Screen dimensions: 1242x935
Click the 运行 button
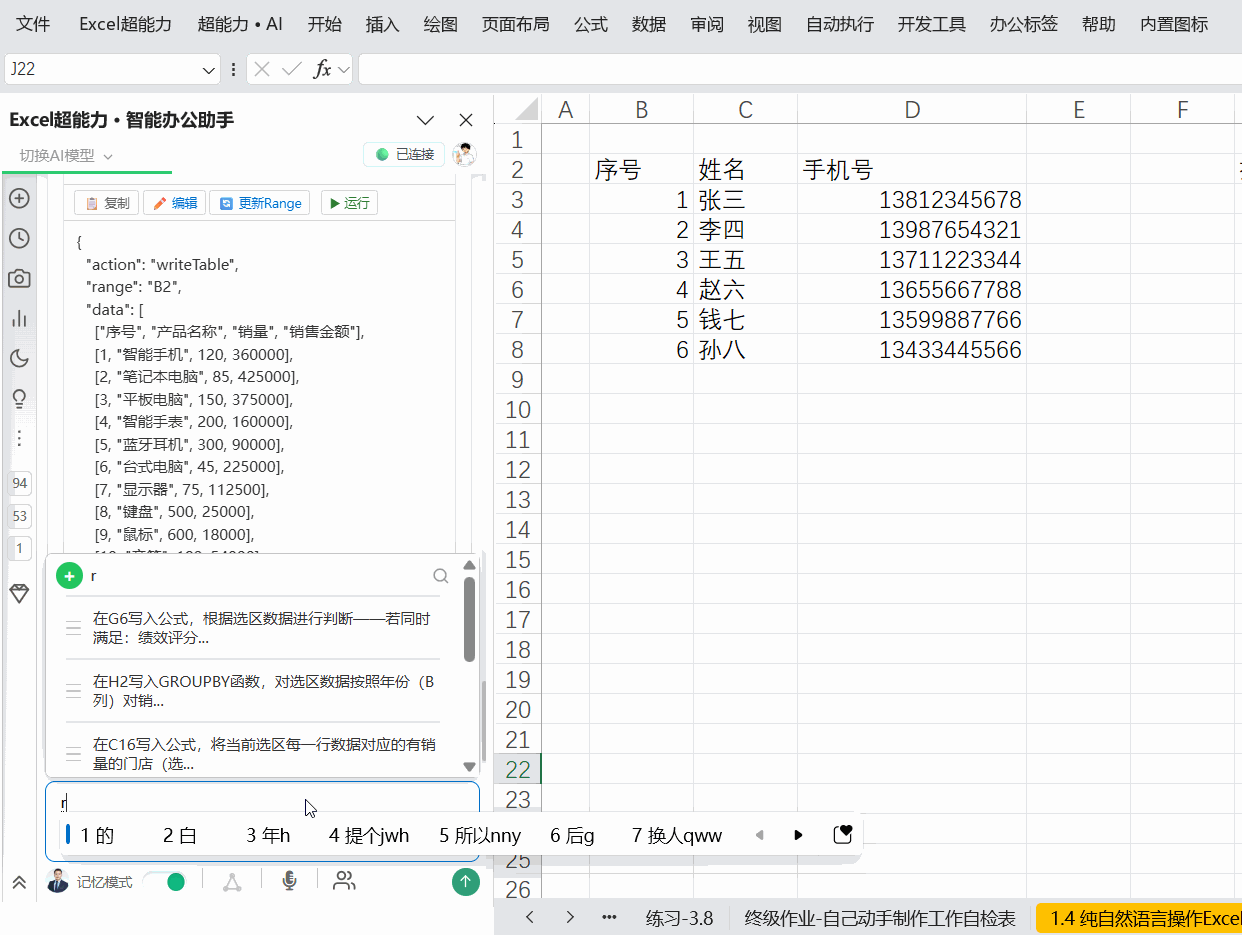tap(349, 203)
